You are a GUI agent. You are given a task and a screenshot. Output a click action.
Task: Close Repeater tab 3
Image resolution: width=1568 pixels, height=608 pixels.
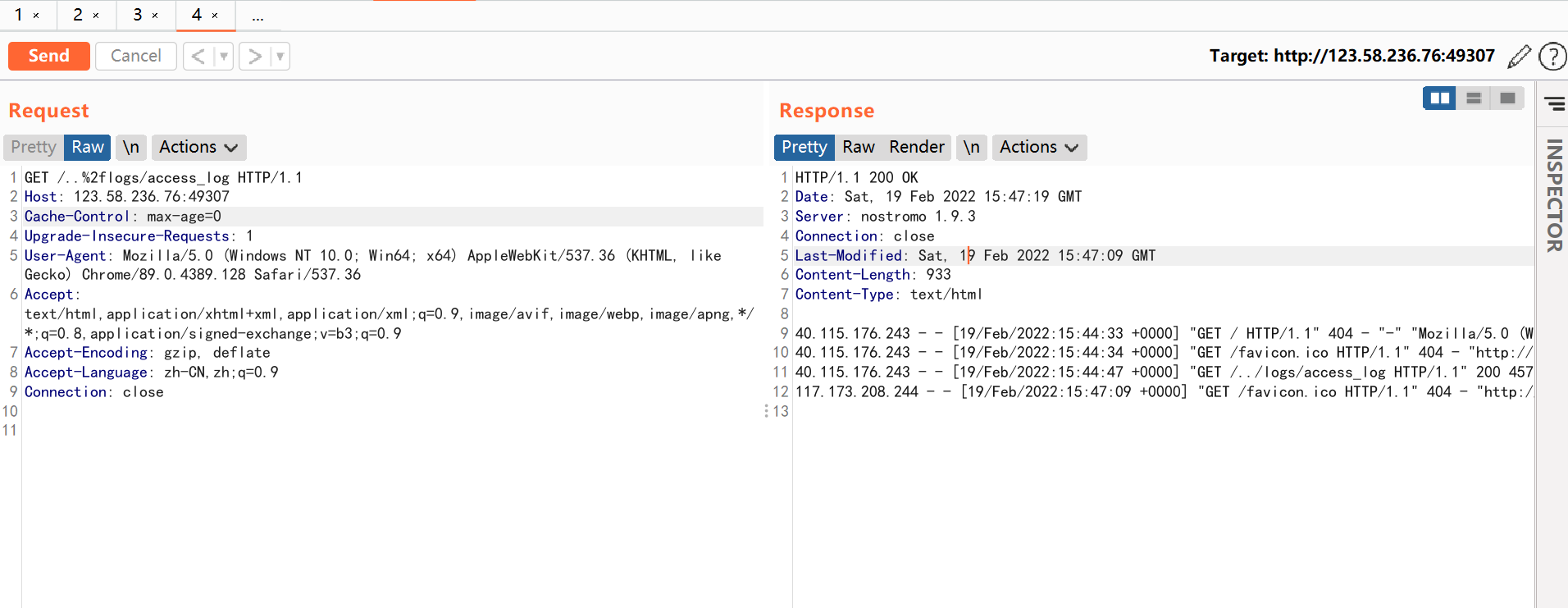[155, 16]
